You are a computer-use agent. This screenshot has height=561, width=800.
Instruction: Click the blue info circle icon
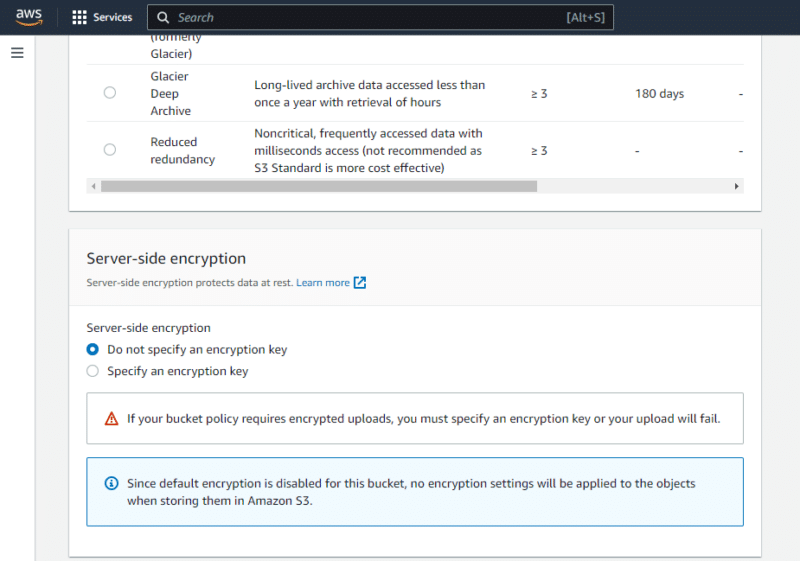[x=112, y=484]
